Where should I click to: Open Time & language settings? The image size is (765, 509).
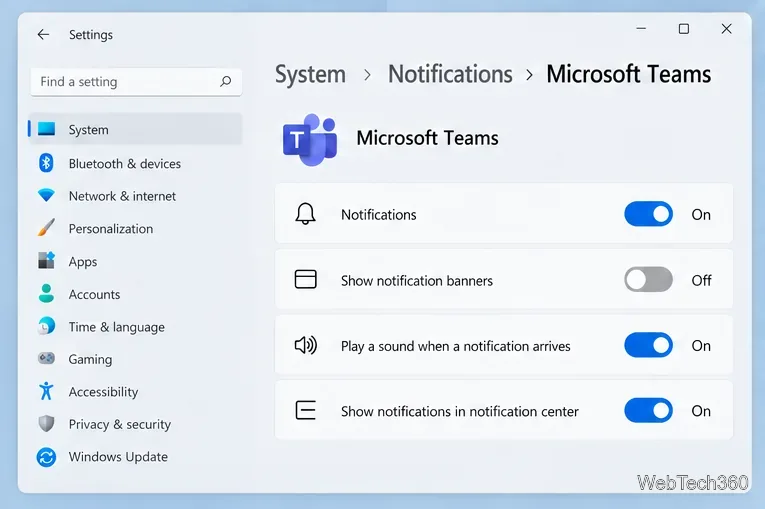point(117,327)
